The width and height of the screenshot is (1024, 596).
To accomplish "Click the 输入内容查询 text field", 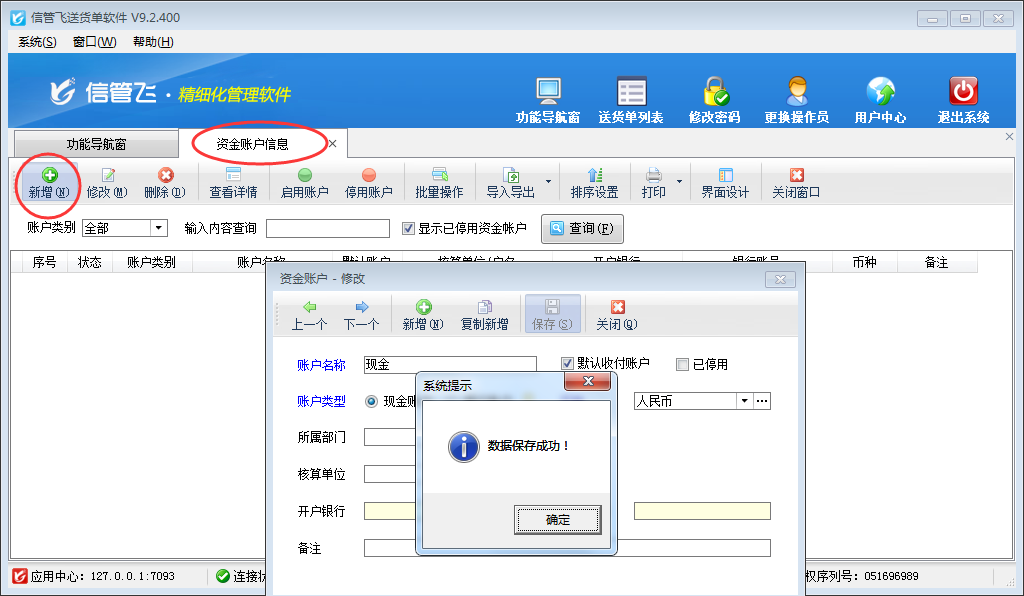I will point(327,228).
